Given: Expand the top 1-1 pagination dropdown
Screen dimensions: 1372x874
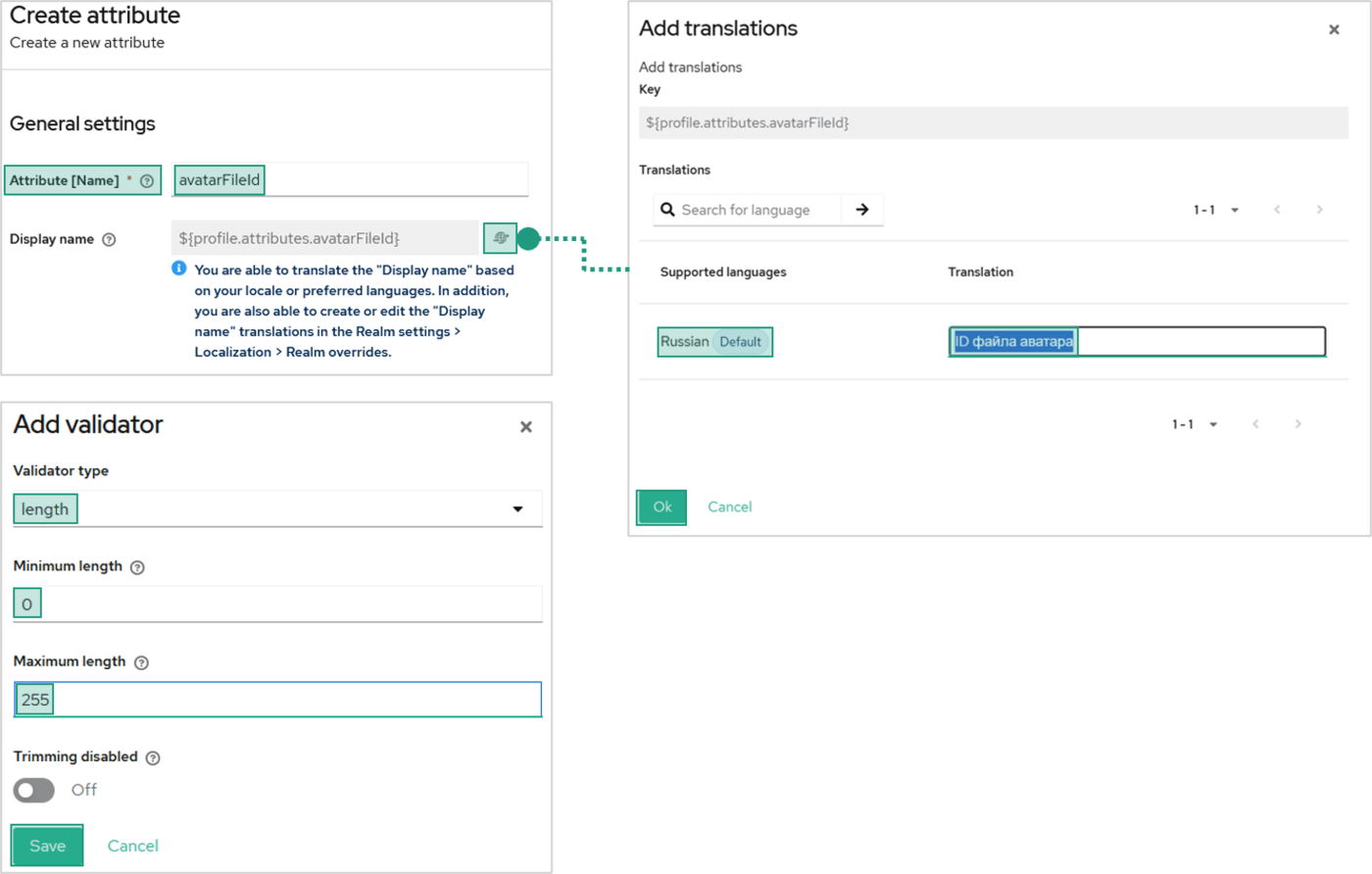Looking at the screenshot, I should [1217, 210].
